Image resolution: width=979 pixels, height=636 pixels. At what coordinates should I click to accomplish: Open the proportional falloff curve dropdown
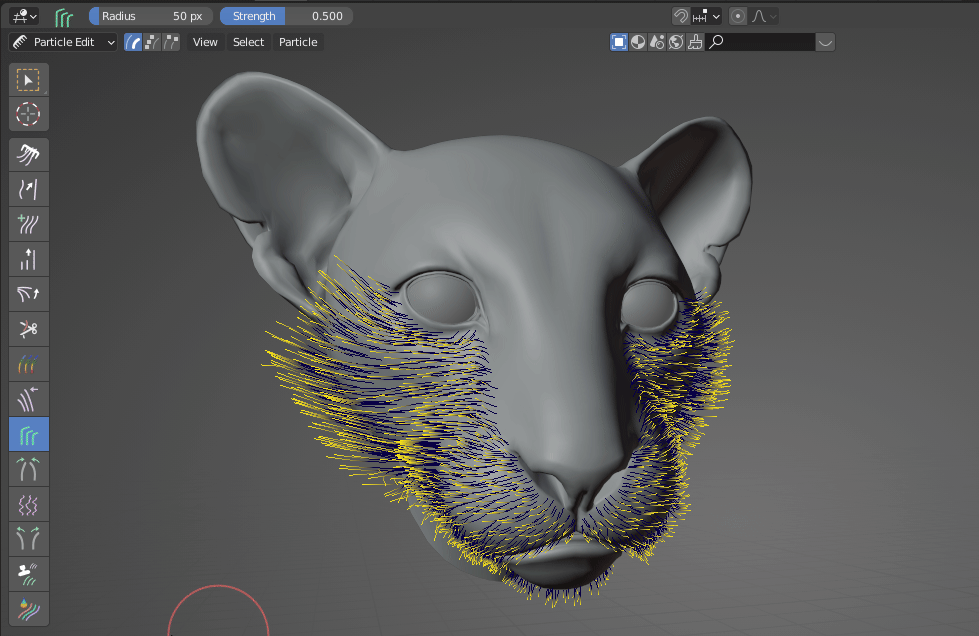[x=764, y=16]
